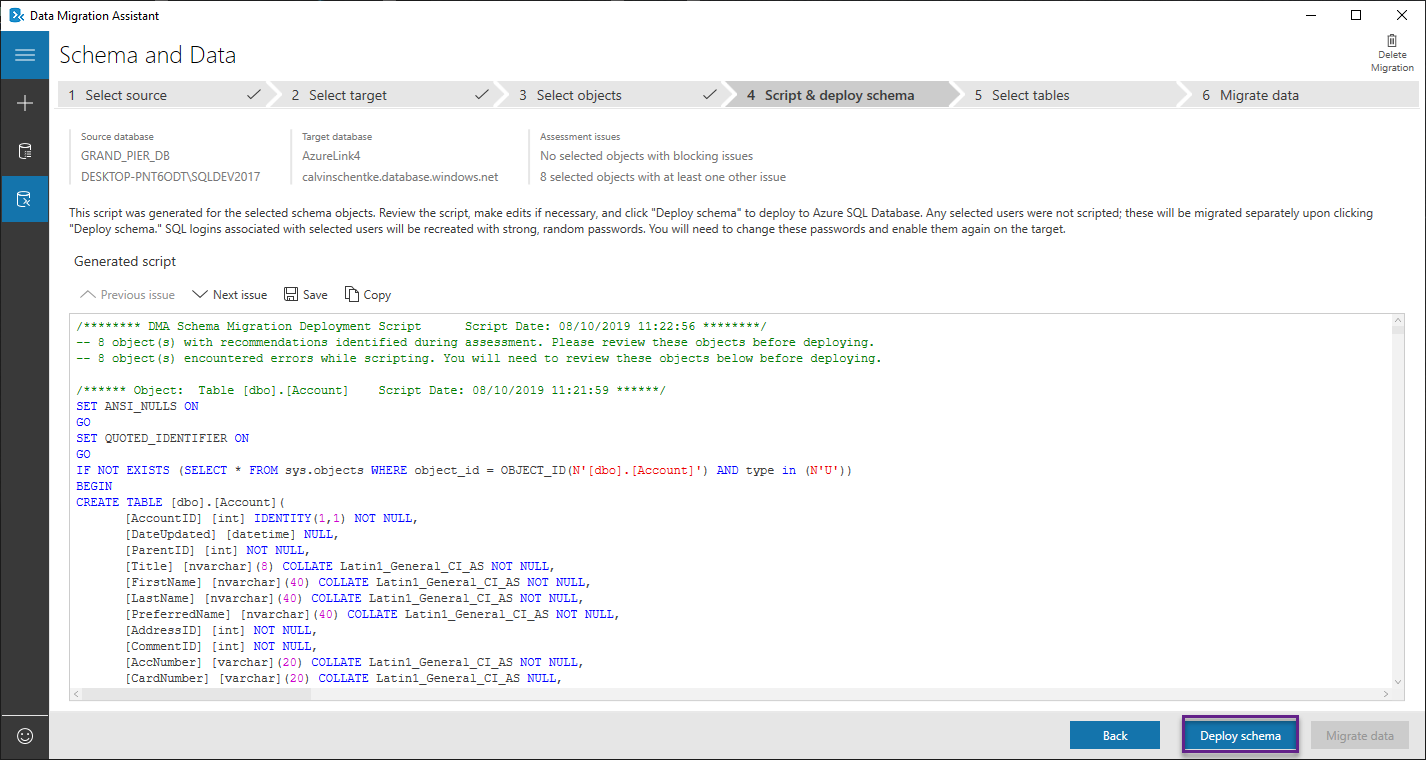Click the Back button

click(x=1115, y=735)
